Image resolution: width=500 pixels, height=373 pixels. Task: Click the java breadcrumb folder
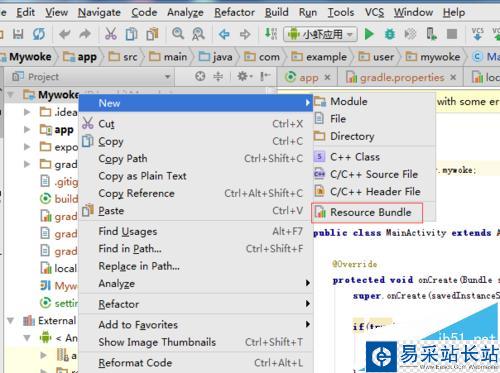click(216, 57)
